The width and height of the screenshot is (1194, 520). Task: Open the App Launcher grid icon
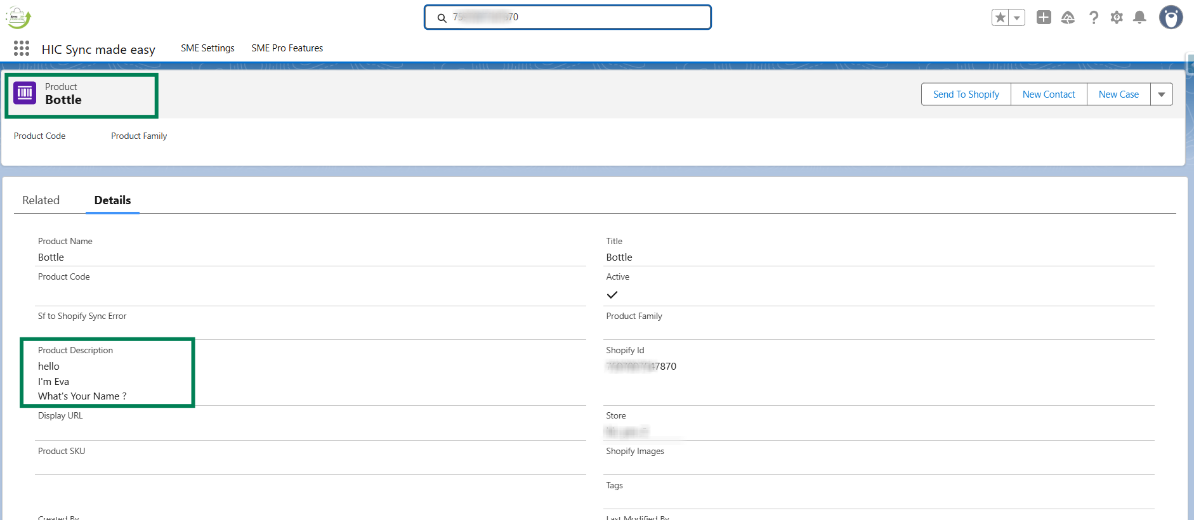pyautogui.click(x=21, y=49)
